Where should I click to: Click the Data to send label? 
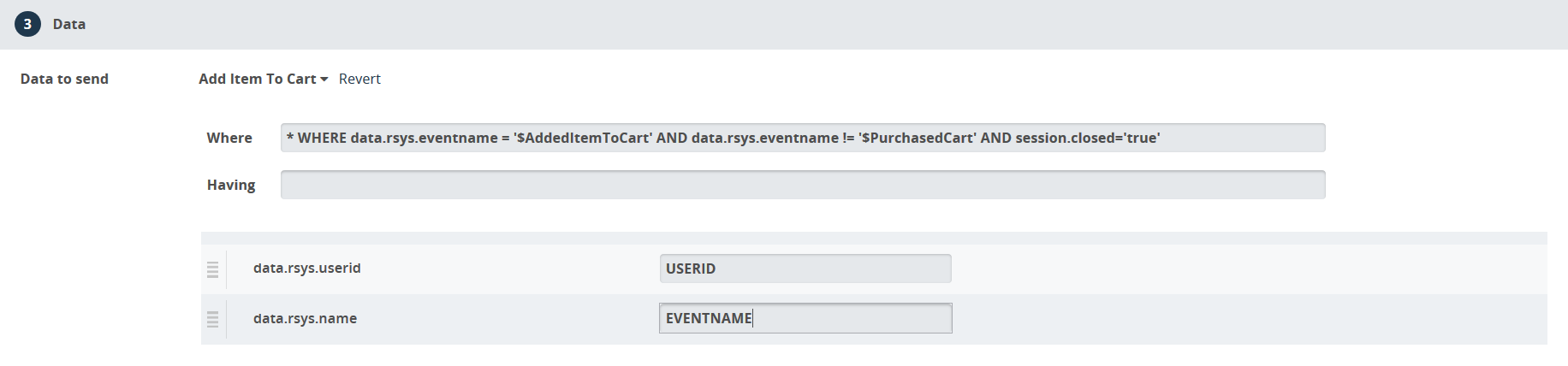click(64, 79)
